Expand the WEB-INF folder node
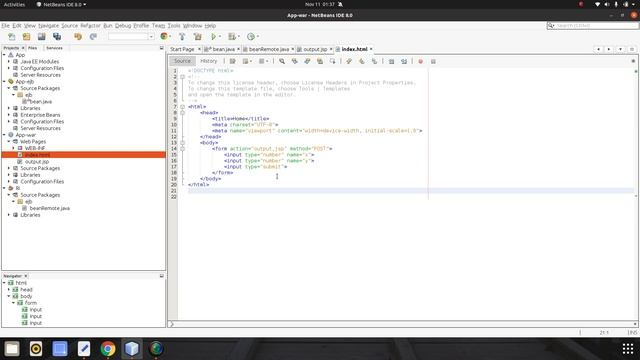The width and height of the screenshot is (640, 360). pyautogui.click(x=13, y=148)
